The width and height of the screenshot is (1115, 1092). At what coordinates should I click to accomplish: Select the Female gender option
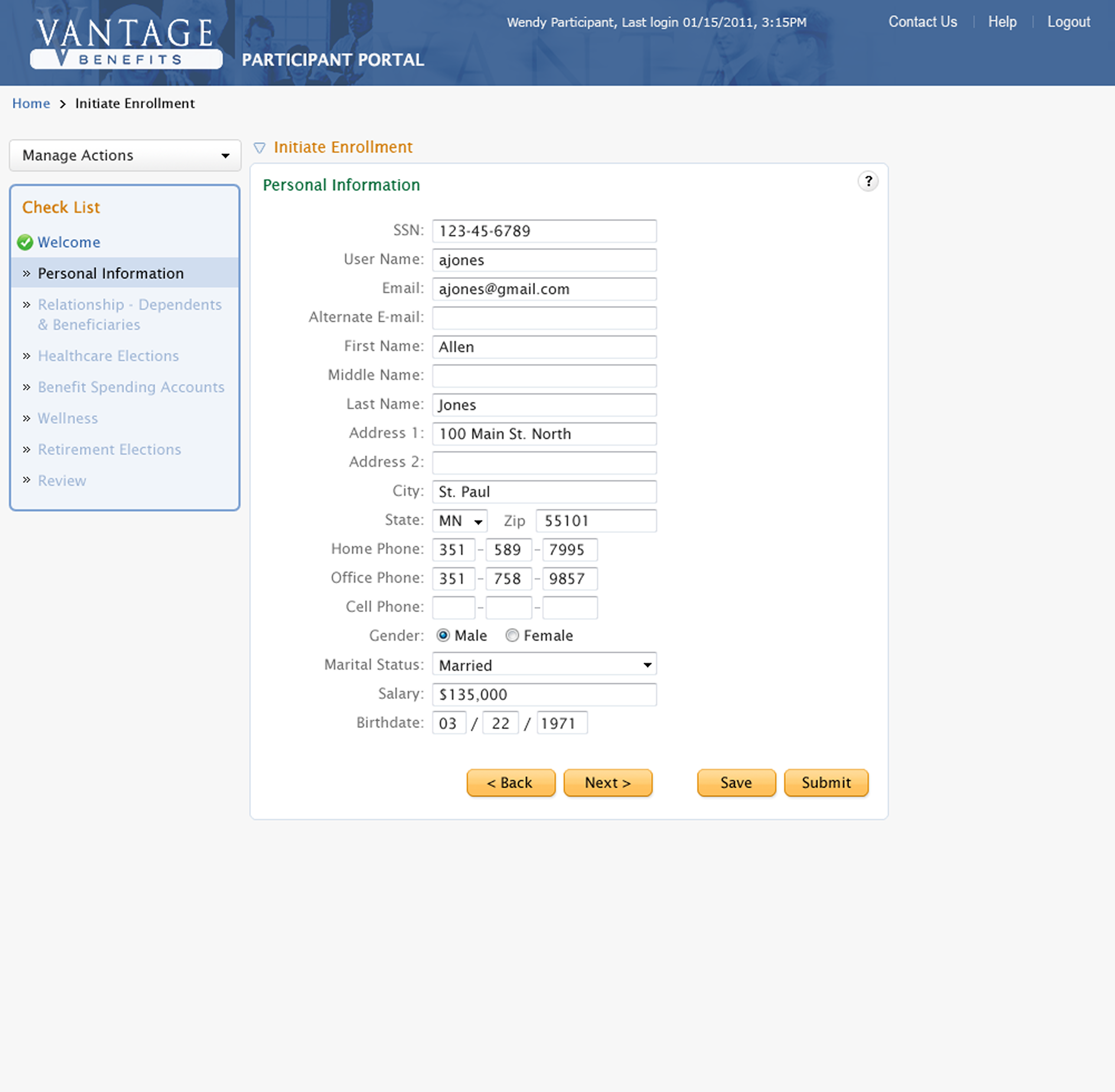tap(512, 636)
